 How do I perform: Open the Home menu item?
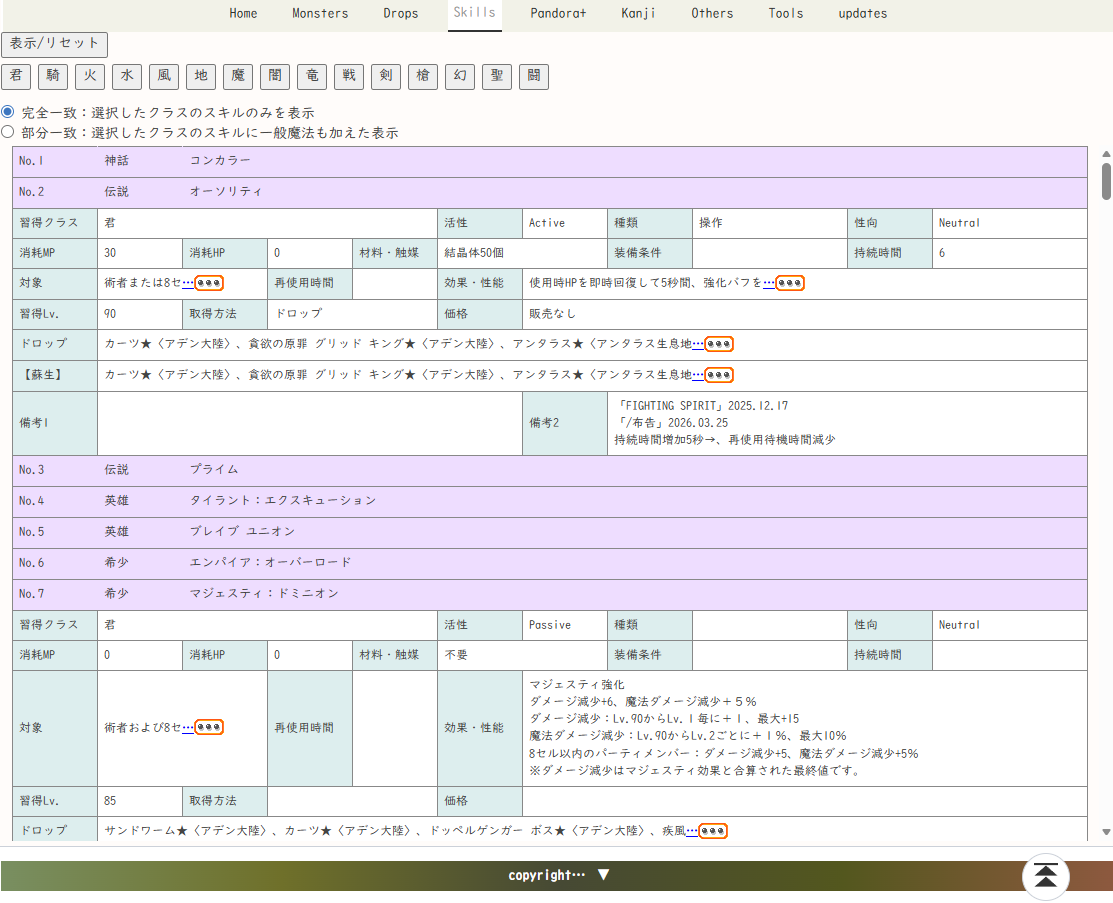pos(243,13)
